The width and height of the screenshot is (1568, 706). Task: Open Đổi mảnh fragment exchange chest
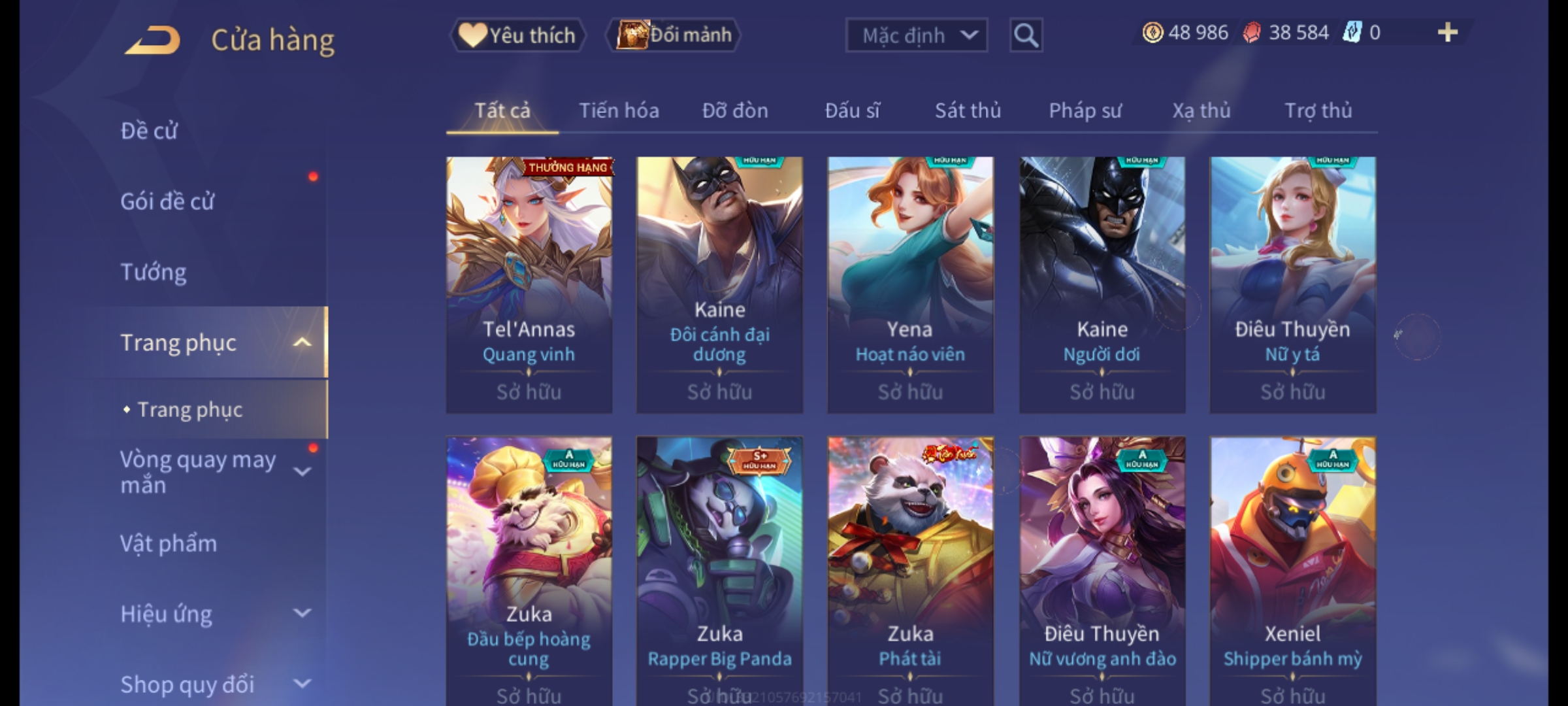[x=674, y=35]
